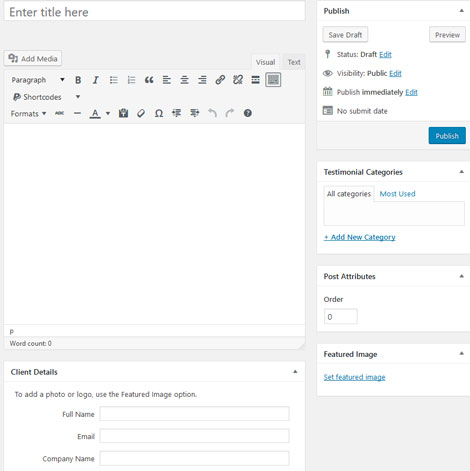
Task: Toggle the toolbar kitchen sink button
Action: coord(273,80)
